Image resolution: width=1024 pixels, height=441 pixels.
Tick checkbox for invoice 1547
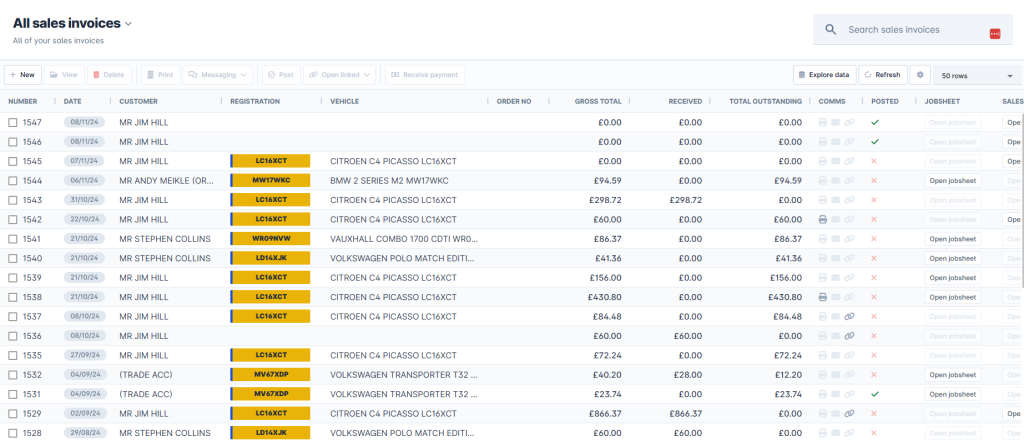tap(13, 122)
